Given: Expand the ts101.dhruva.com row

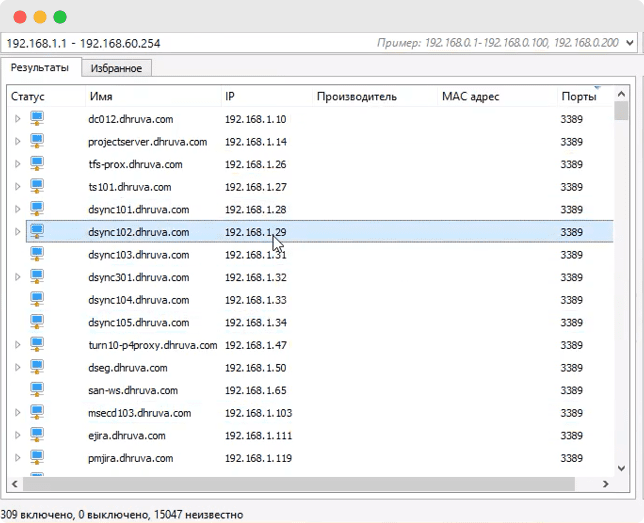Looking at the screenshot, I should click(17, 187).
